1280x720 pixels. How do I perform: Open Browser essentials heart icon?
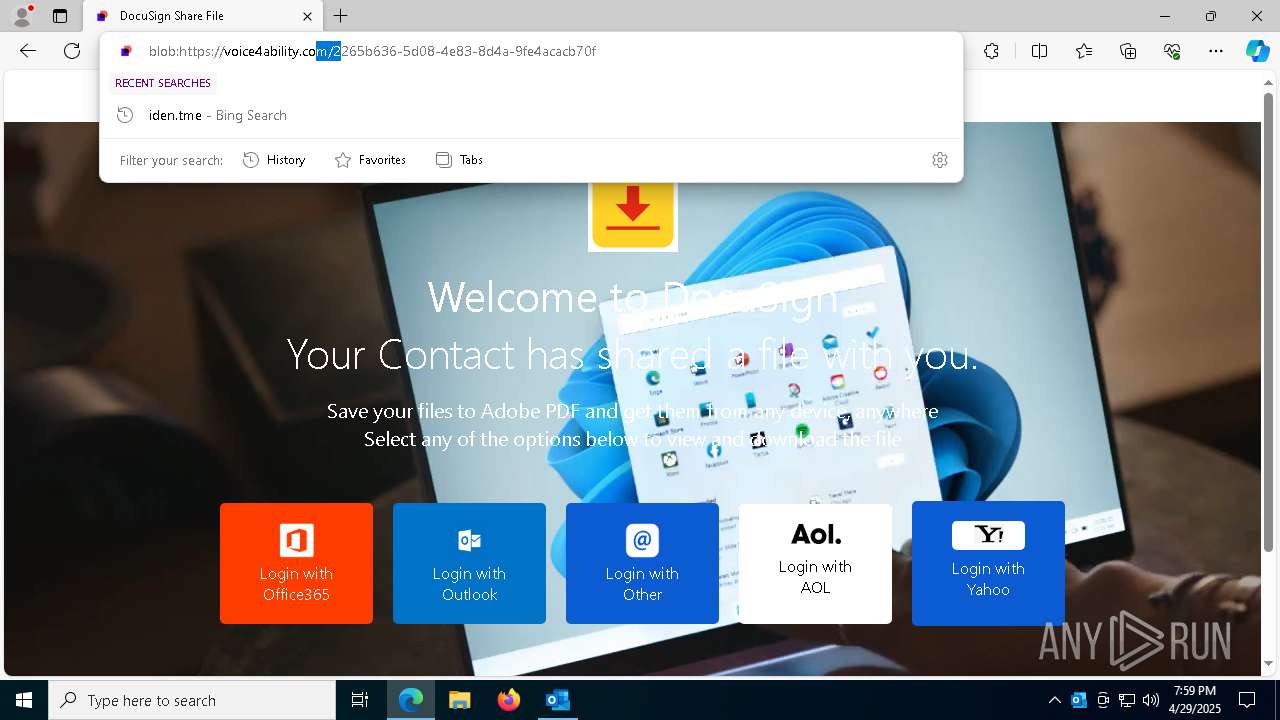1172,51
